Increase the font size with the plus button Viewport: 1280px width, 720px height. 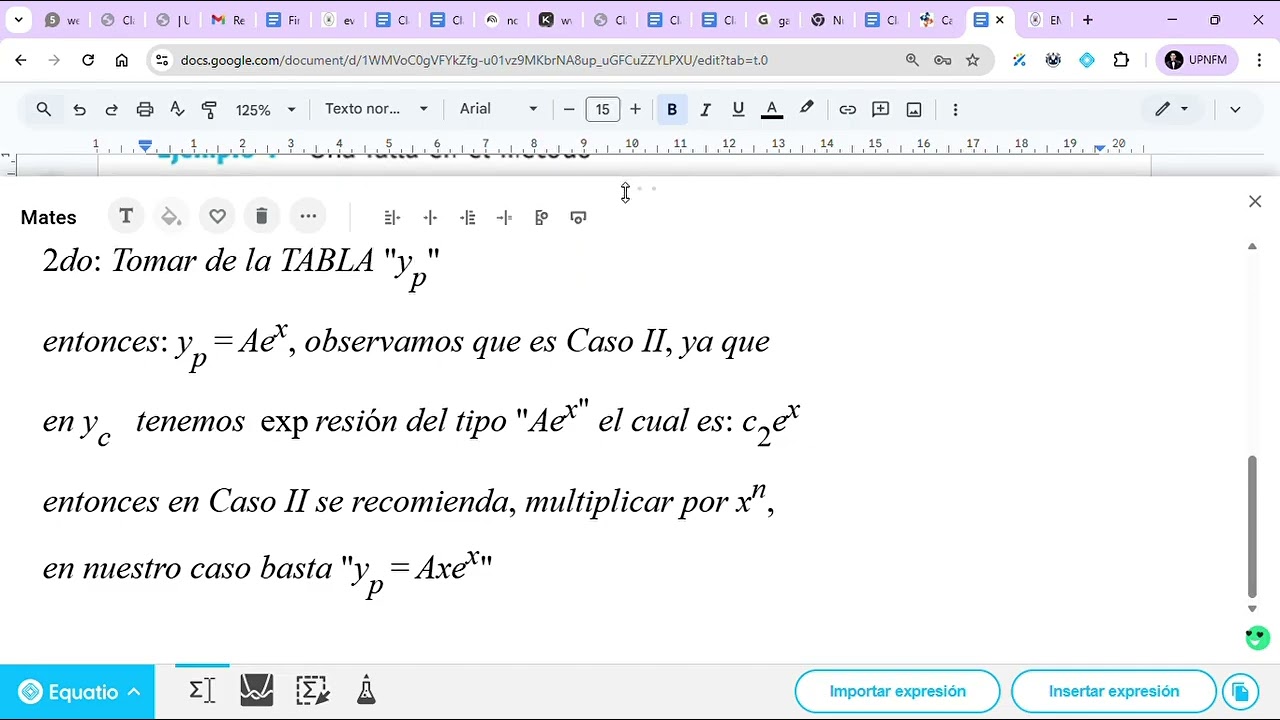click(x=635, y=109)
